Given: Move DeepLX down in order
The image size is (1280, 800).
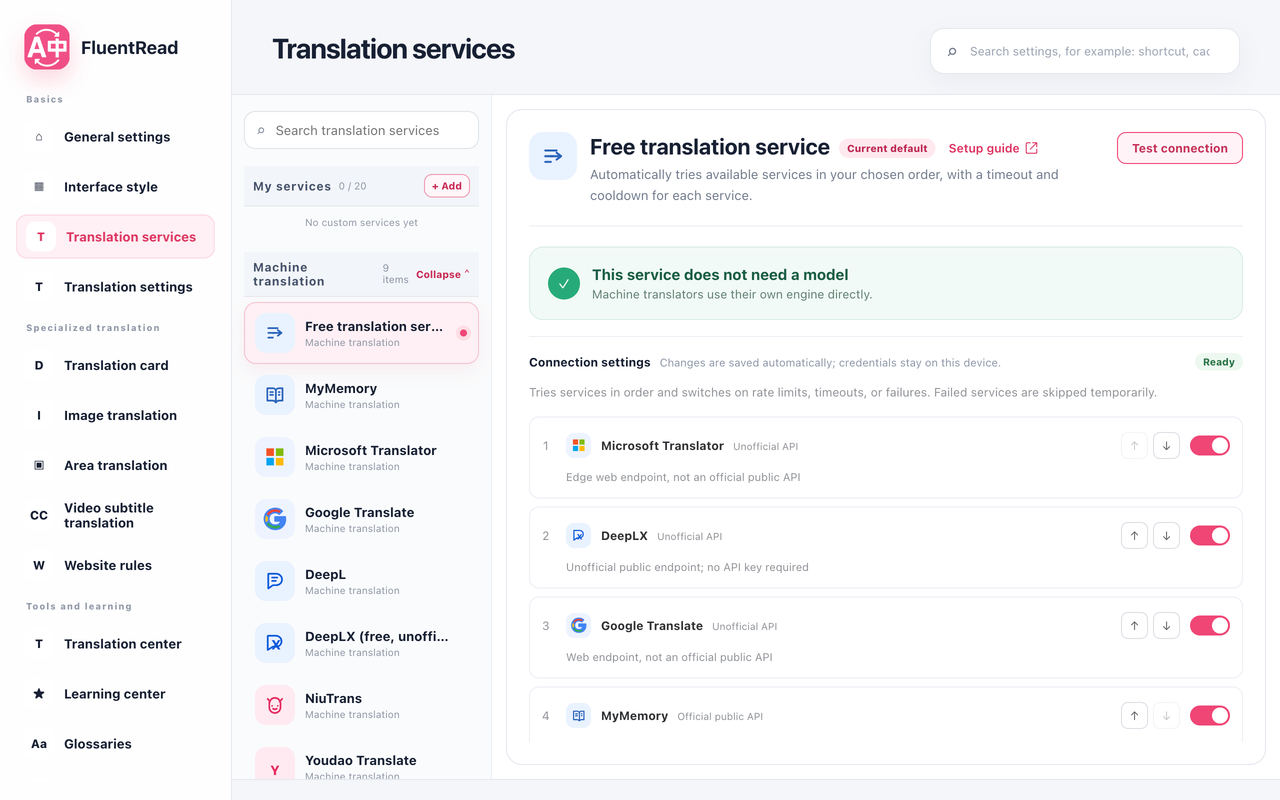Looking at the screenshot, I should pyautogui.click(x=1166, y=536).
